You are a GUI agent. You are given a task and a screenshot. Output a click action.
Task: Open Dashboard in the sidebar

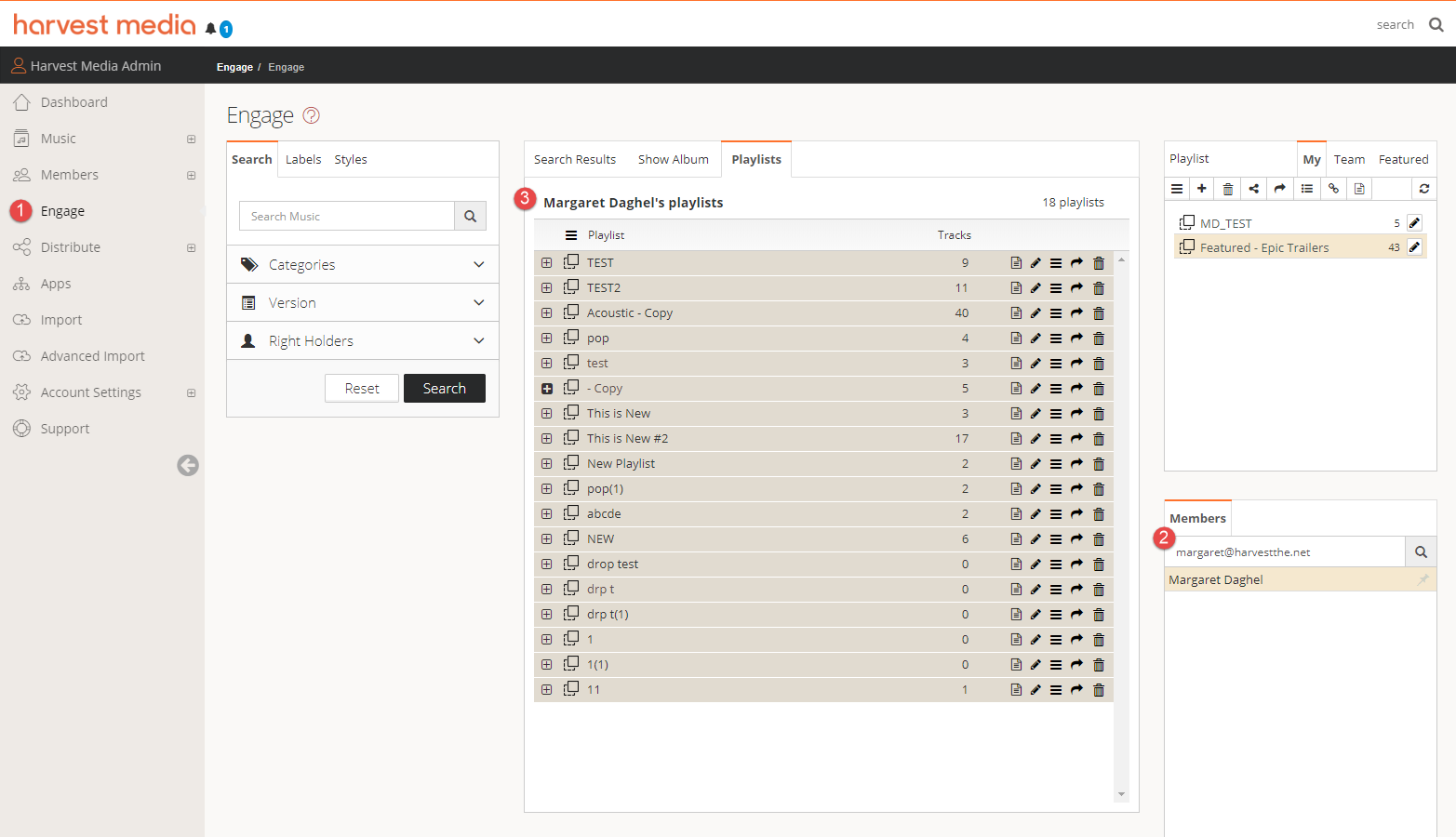[74, 102]
